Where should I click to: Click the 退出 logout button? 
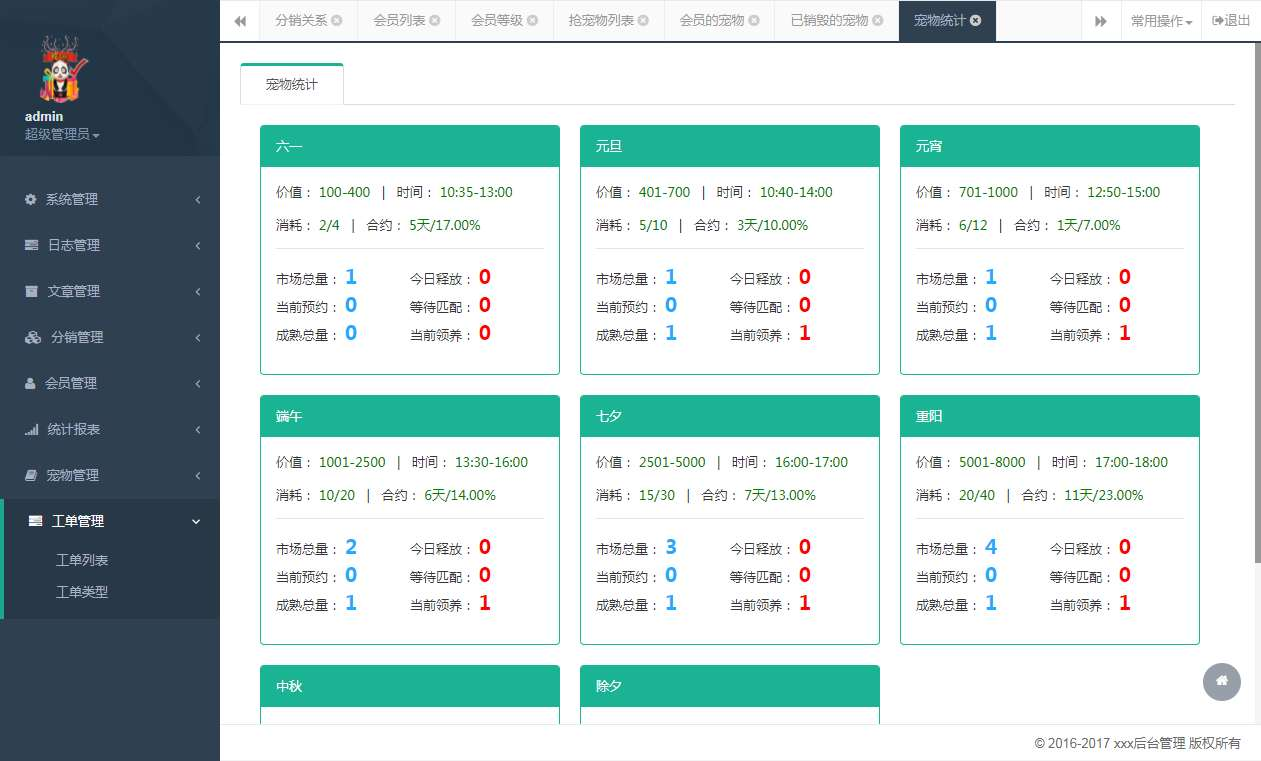point(1231,21)
